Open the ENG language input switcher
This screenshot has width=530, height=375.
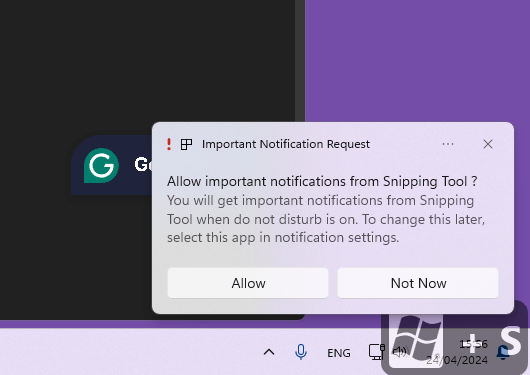339,353
